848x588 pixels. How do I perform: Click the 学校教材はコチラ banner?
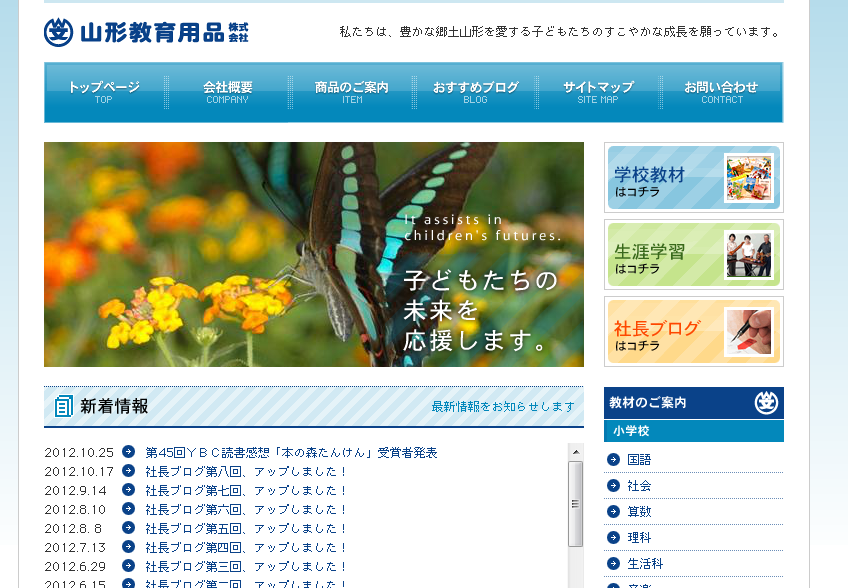693,178
